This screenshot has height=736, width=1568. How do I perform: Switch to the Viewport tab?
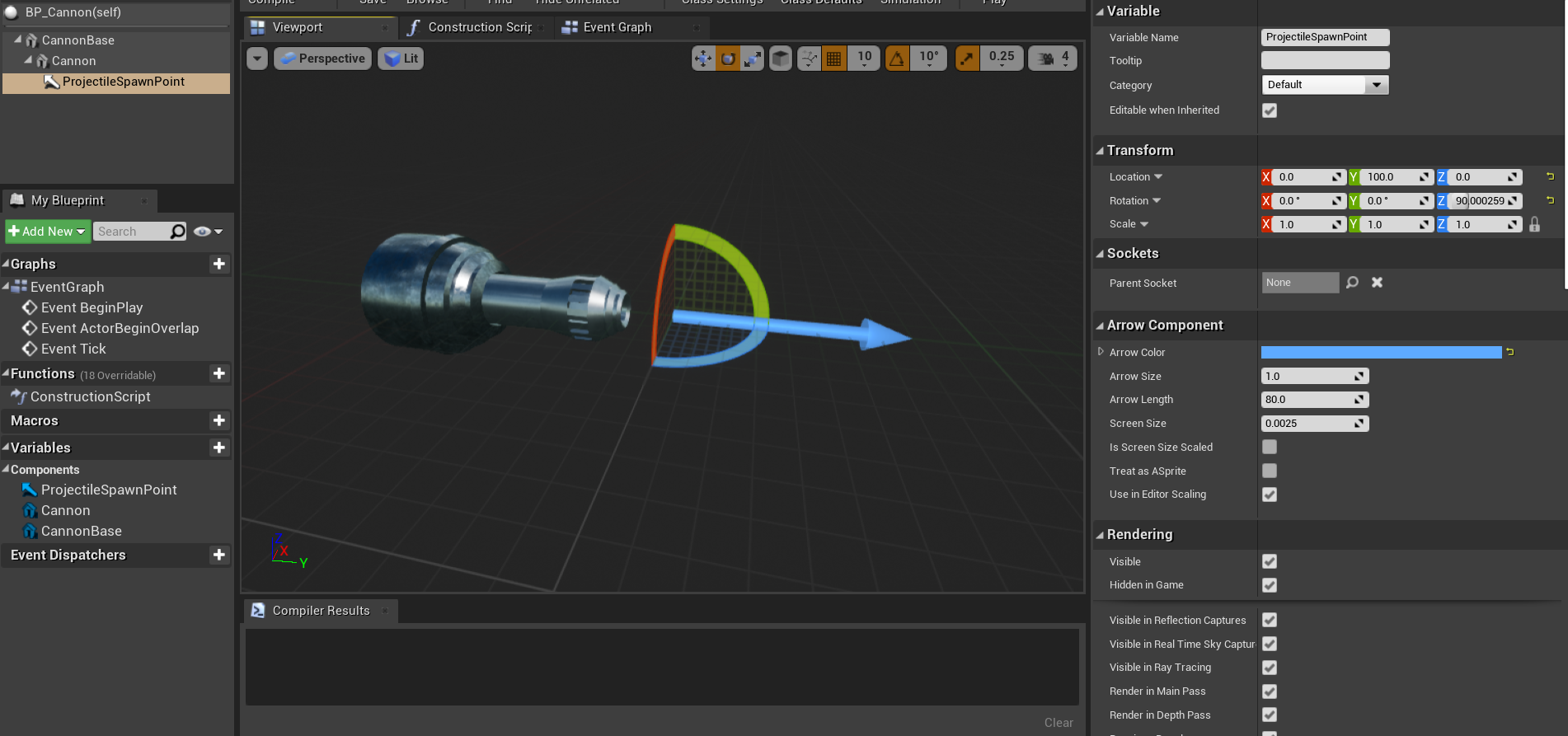(x=320, y=27)
